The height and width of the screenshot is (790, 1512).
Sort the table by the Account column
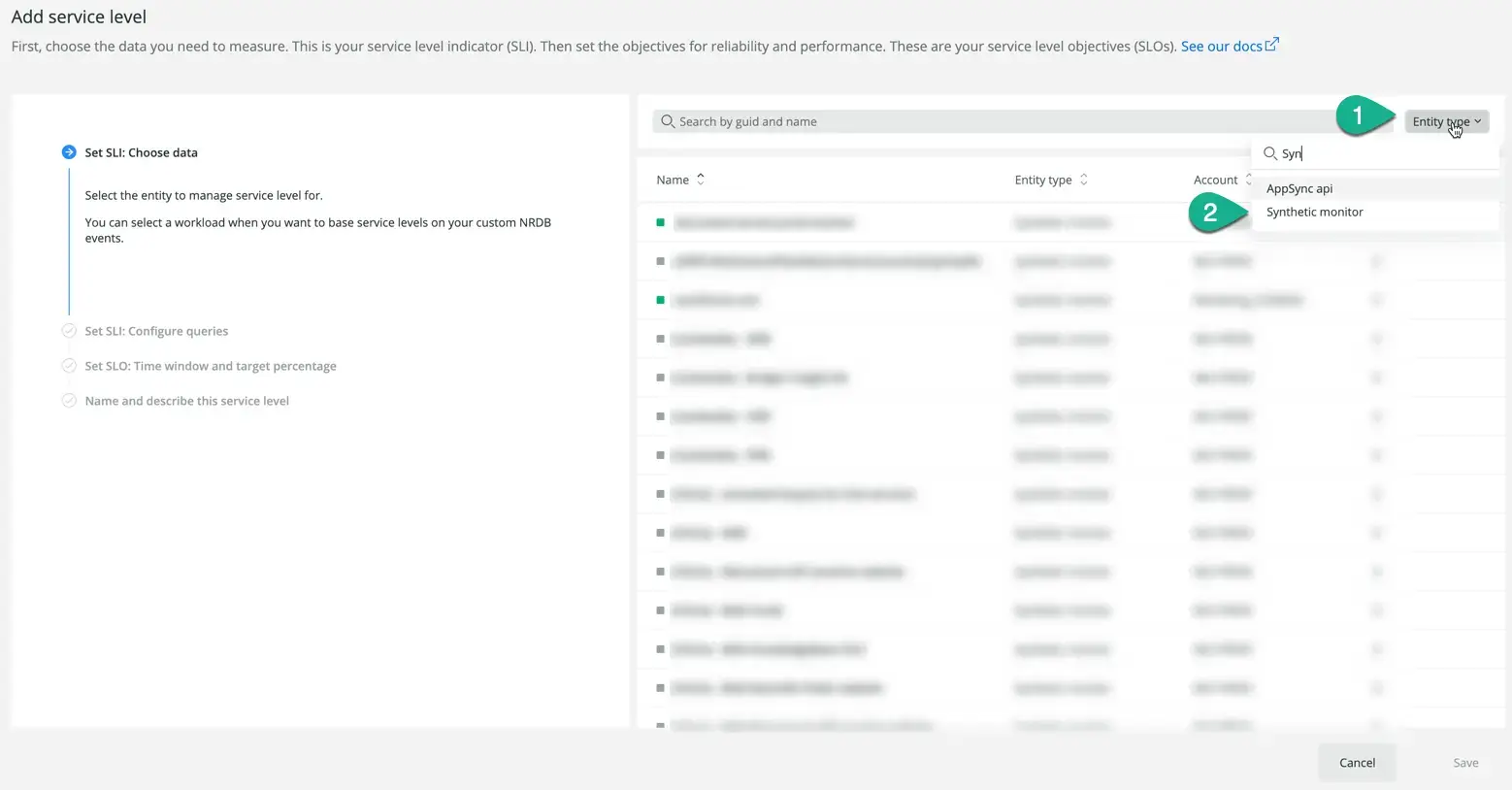coord(1223,180)
